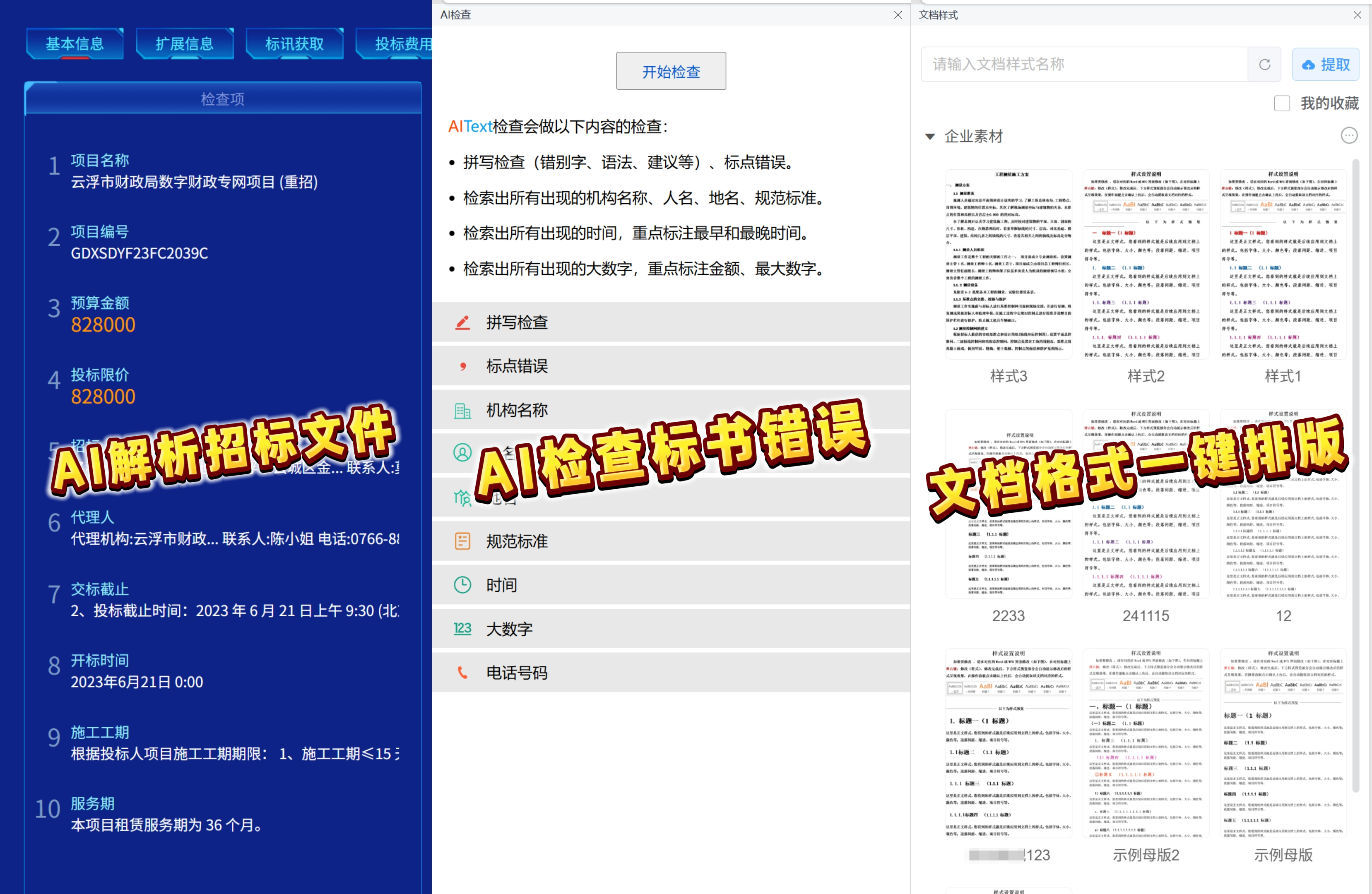Click the spell check pencil icon
The image size is (1372, 894).
(x=462, y=322)
